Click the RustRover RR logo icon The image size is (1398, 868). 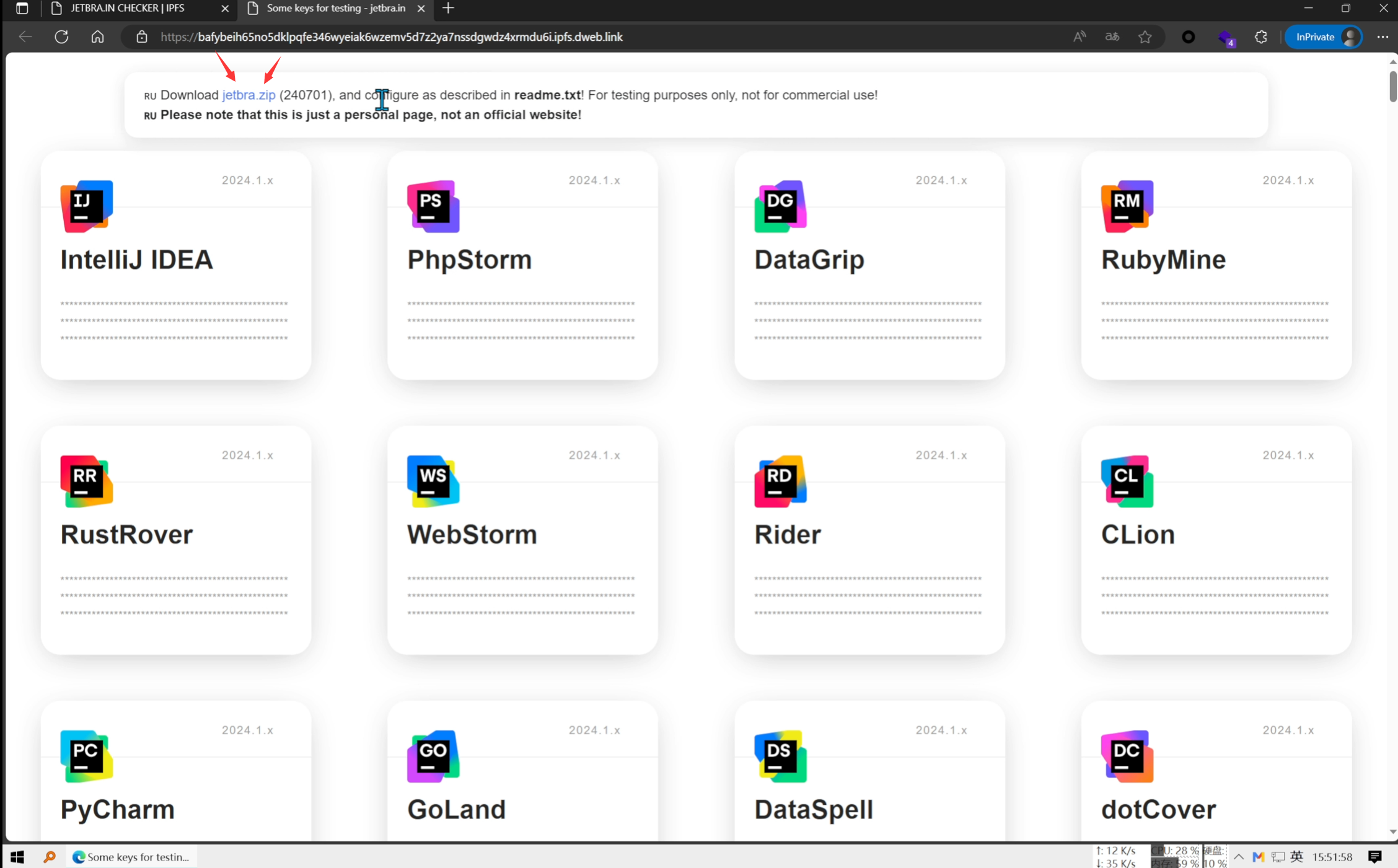87,481
